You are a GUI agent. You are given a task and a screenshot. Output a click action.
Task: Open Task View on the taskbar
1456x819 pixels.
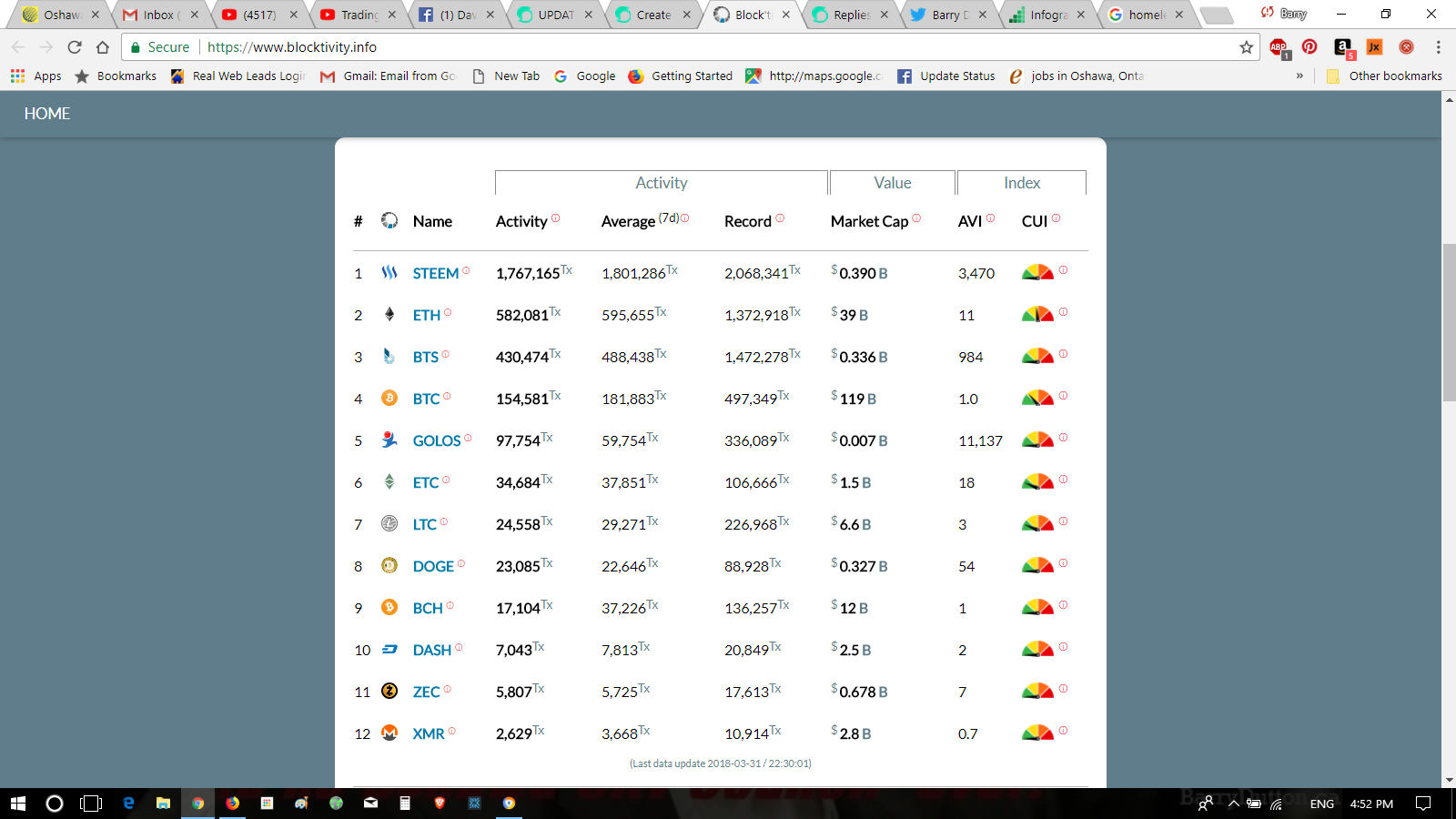[91, 804]
